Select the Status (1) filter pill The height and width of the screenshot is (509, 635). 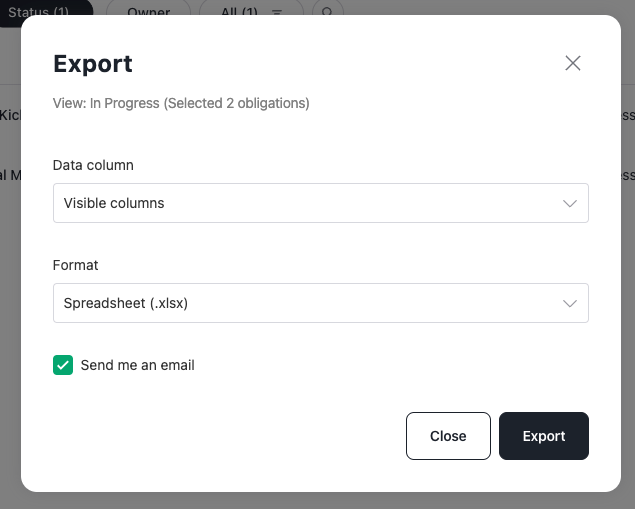pos(45,10)
